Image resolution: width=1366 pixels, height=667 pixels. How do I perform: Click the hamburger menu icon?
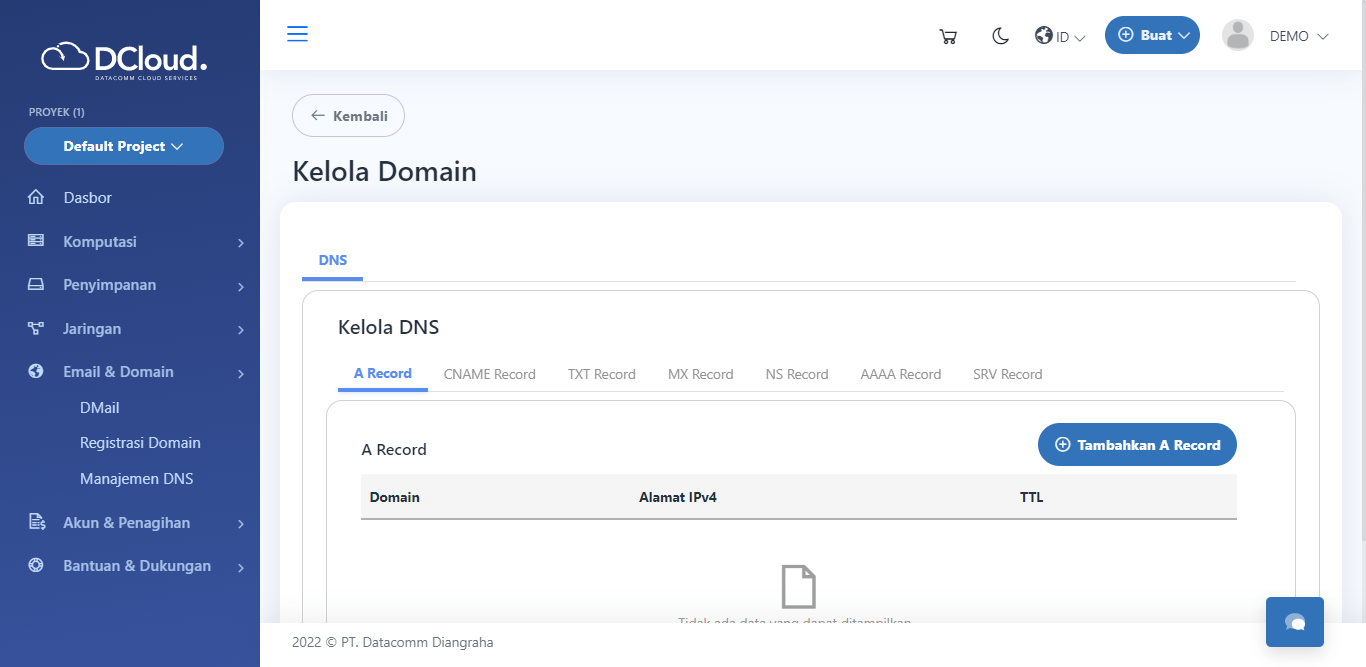[x=297, y=34]
